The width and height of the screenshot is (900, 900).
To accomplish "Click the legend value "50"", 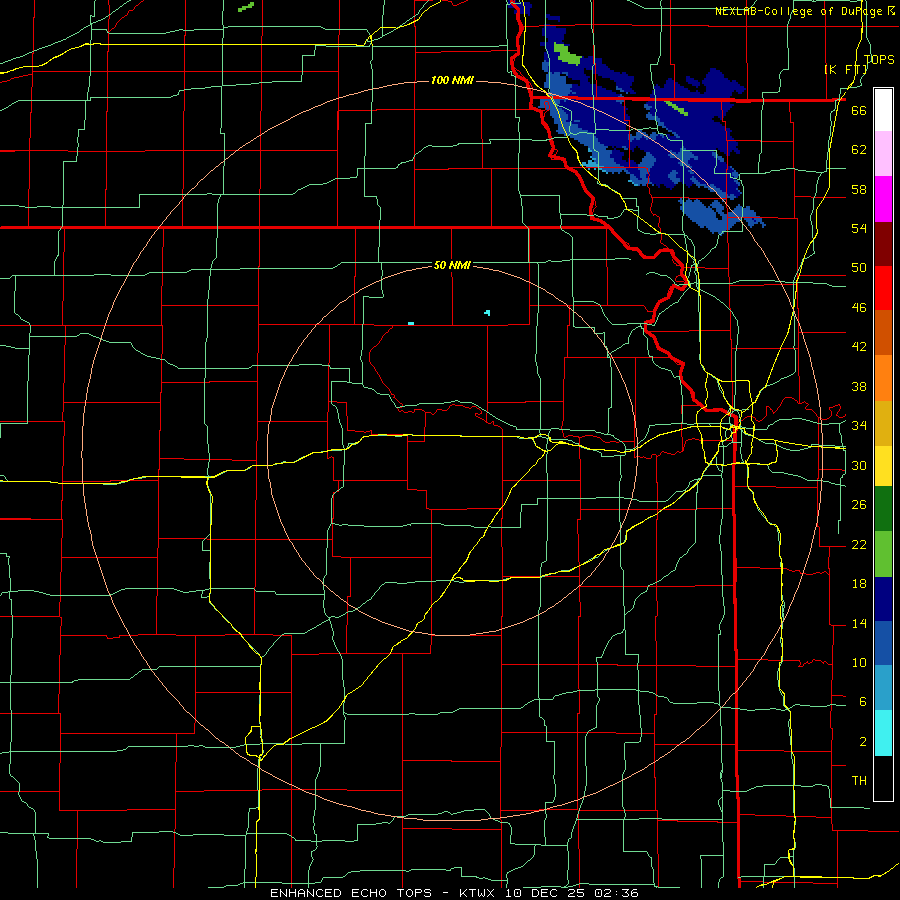I will (859, 268).
